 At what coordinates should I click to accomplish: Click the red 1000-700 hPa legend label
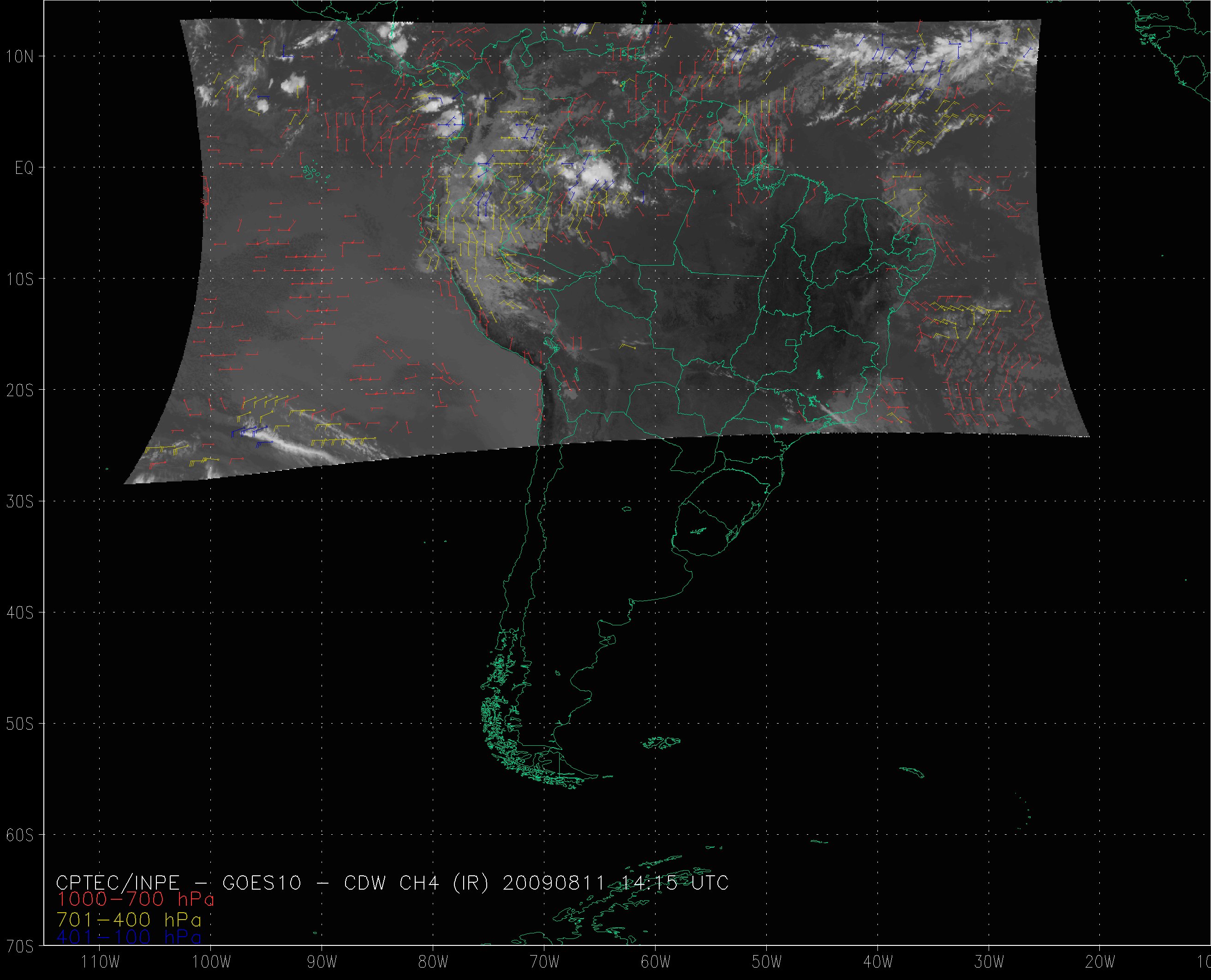click(x=135, y=899)
